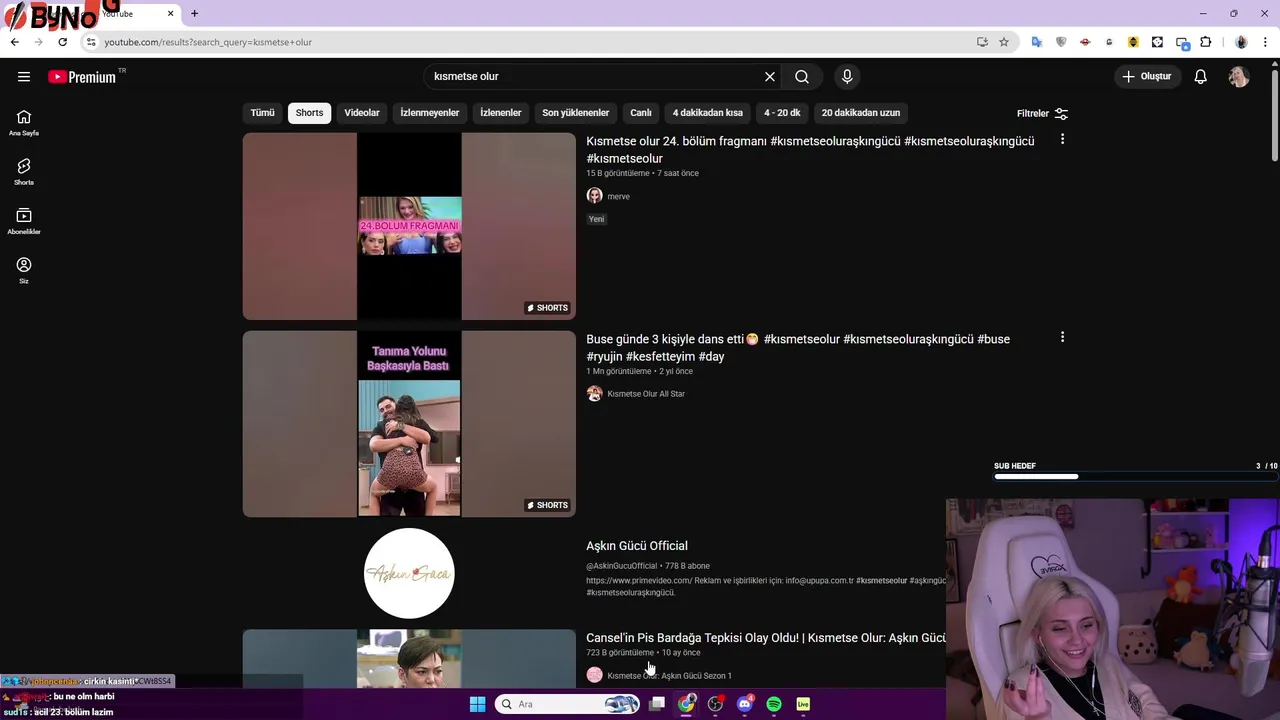Click the YouTube Premium logo
Screen dimensions: 1280x720
(x=82, y=77)
